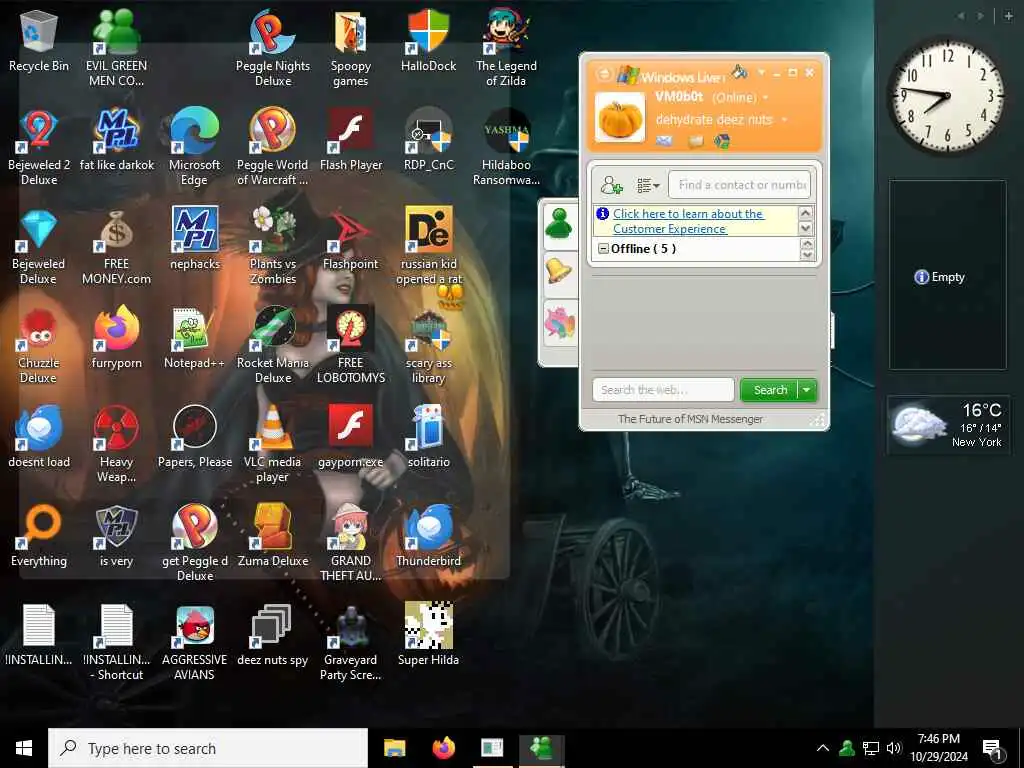The image size is (1024, 768).
Task: Click the VM0b0t display name
Action: pos(679,97)
